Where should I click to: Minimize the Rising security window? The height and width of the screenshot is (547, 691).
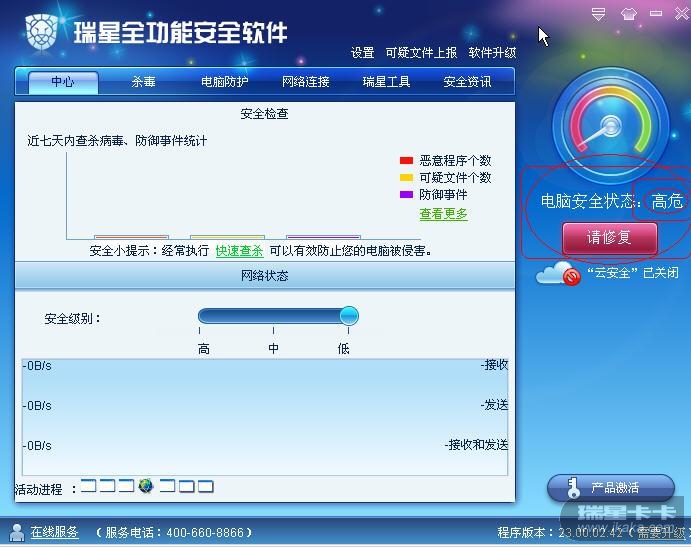pyautogui.click(x=656, y=14)
